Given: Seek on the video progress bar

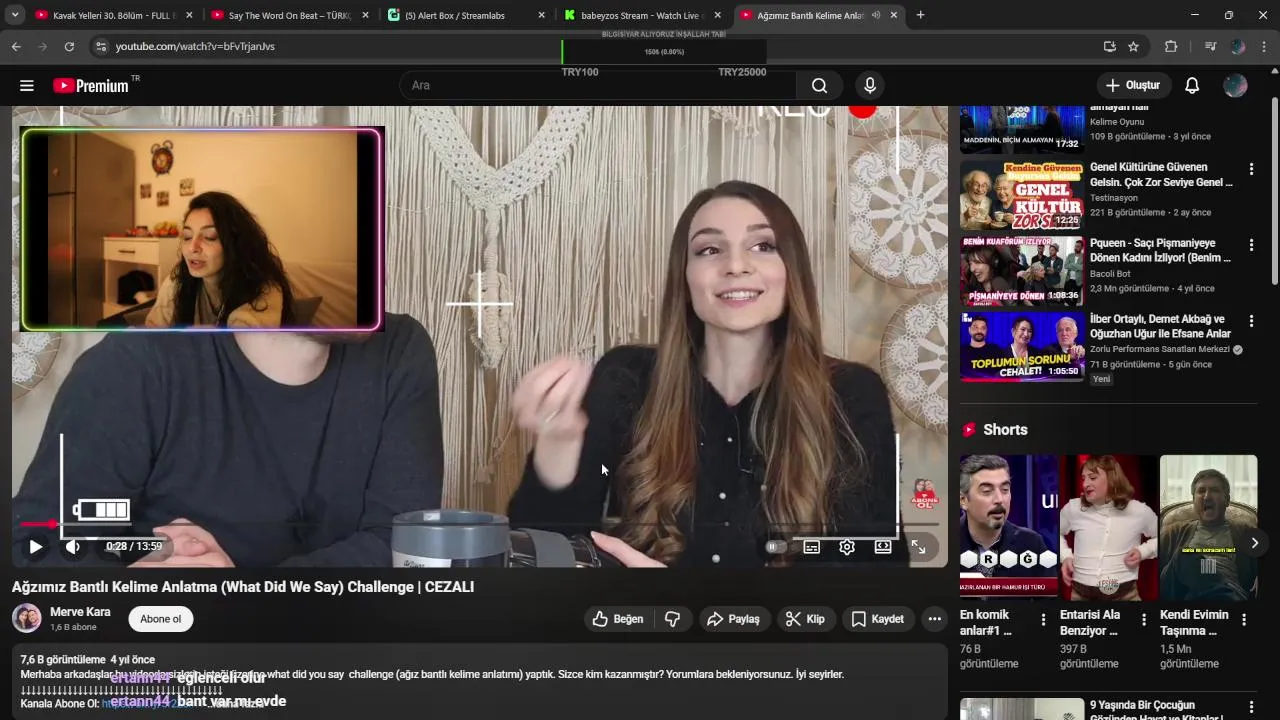Looking at the screenshot, I should point(479,524).
